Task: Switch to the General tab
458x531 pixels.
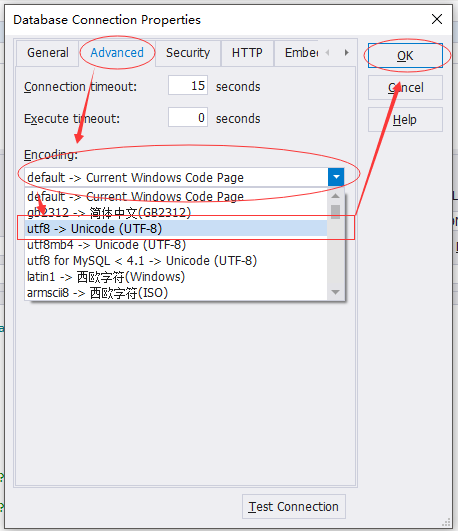Action: click(x=47, y=53)
